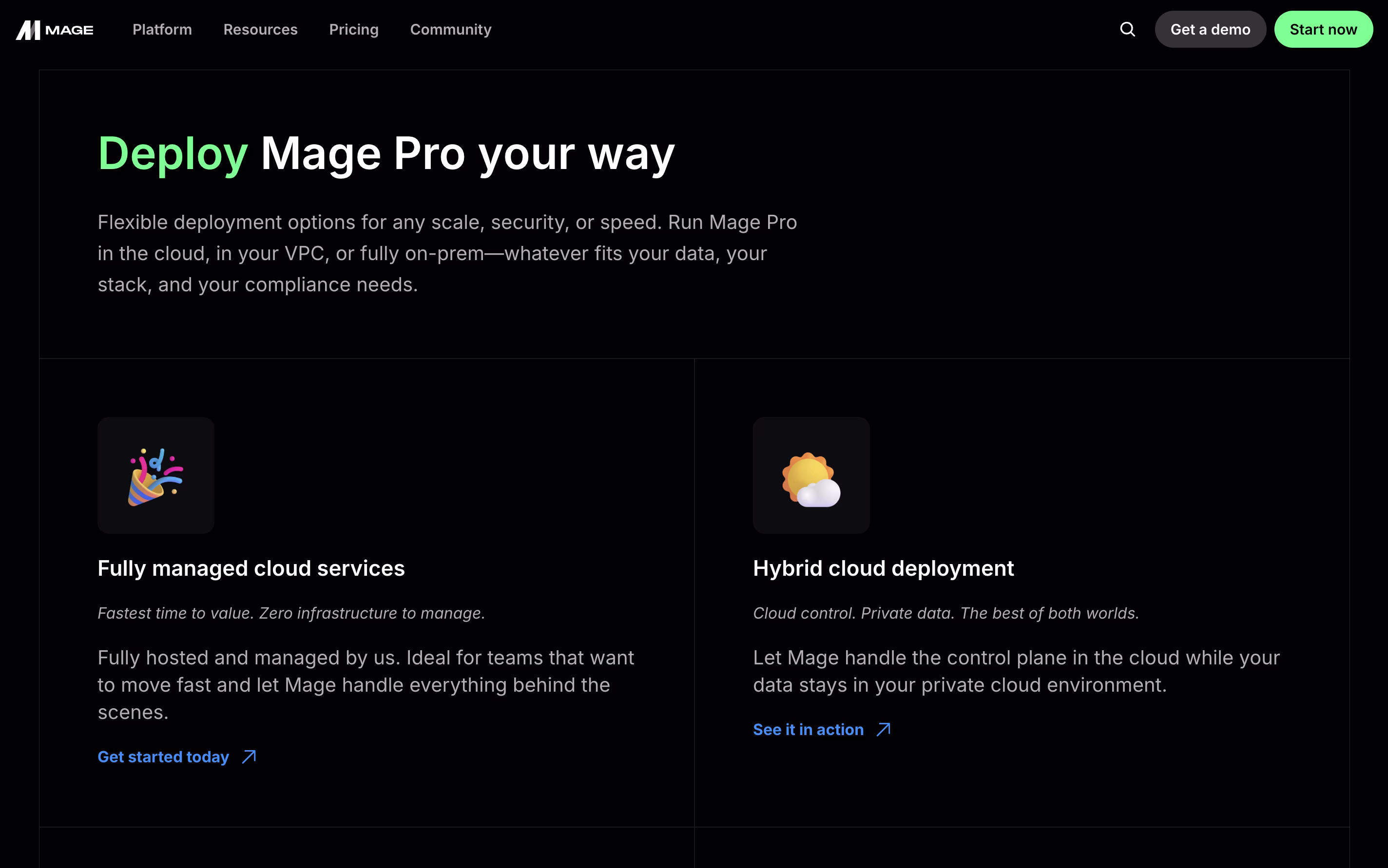
Task: Click the Let Mage handle the control plane paragraph
Action: coord(1017,671)
